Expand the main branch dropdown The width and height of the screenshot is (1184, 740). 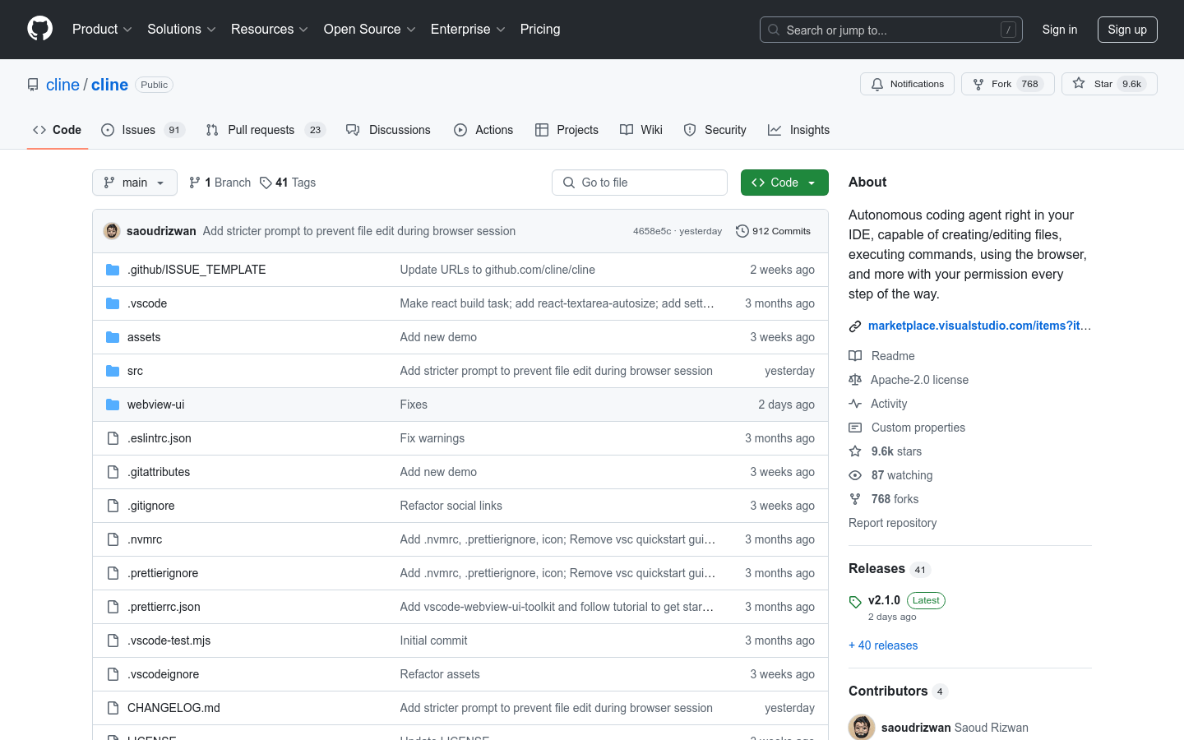pos(134,183)
